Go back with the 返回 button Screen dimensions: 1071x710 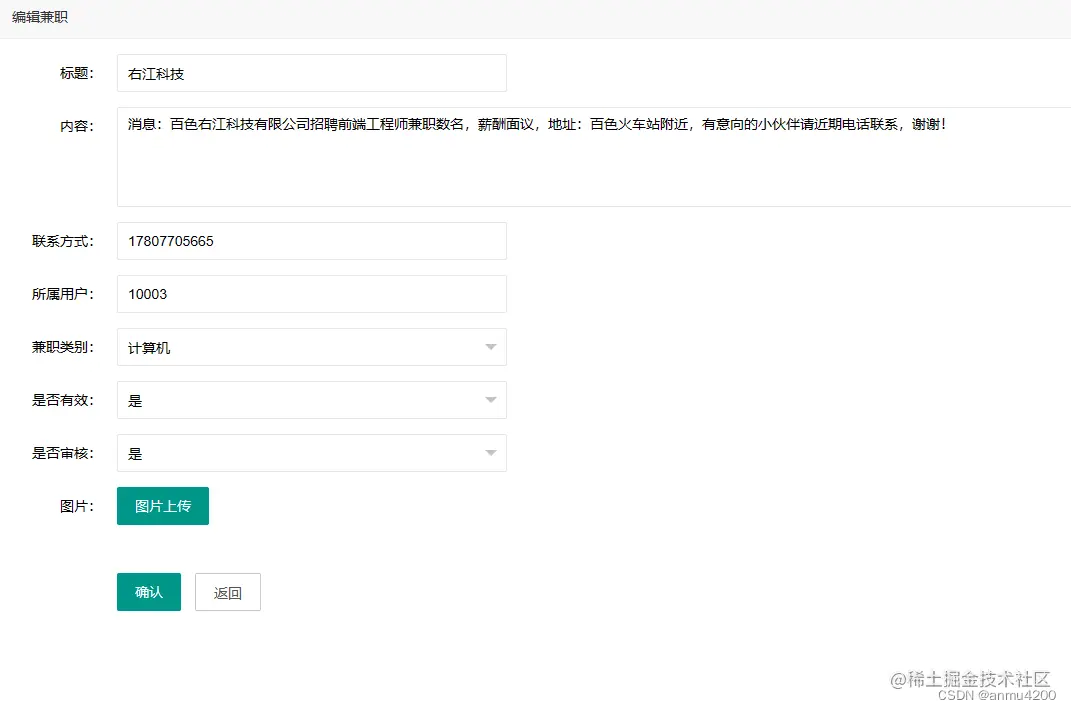[227, 592]
